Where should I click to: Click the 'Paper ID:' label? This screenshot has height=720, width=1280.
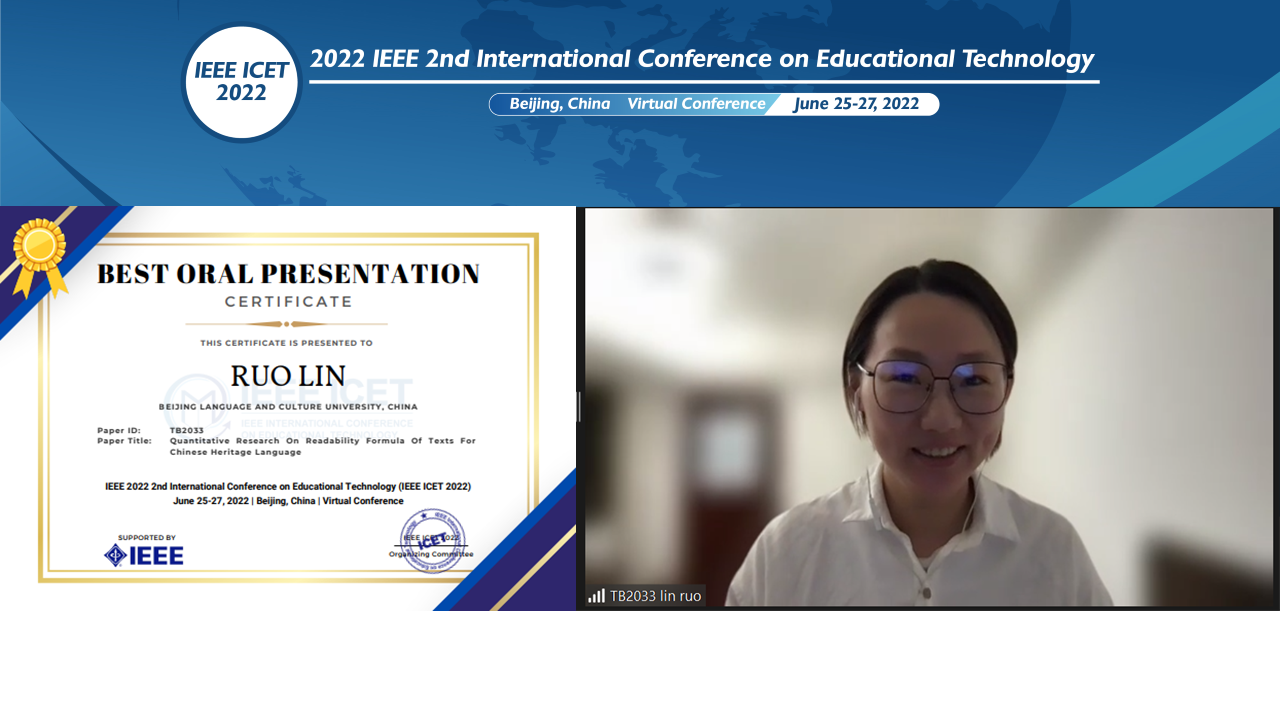[x=119, y=430]
